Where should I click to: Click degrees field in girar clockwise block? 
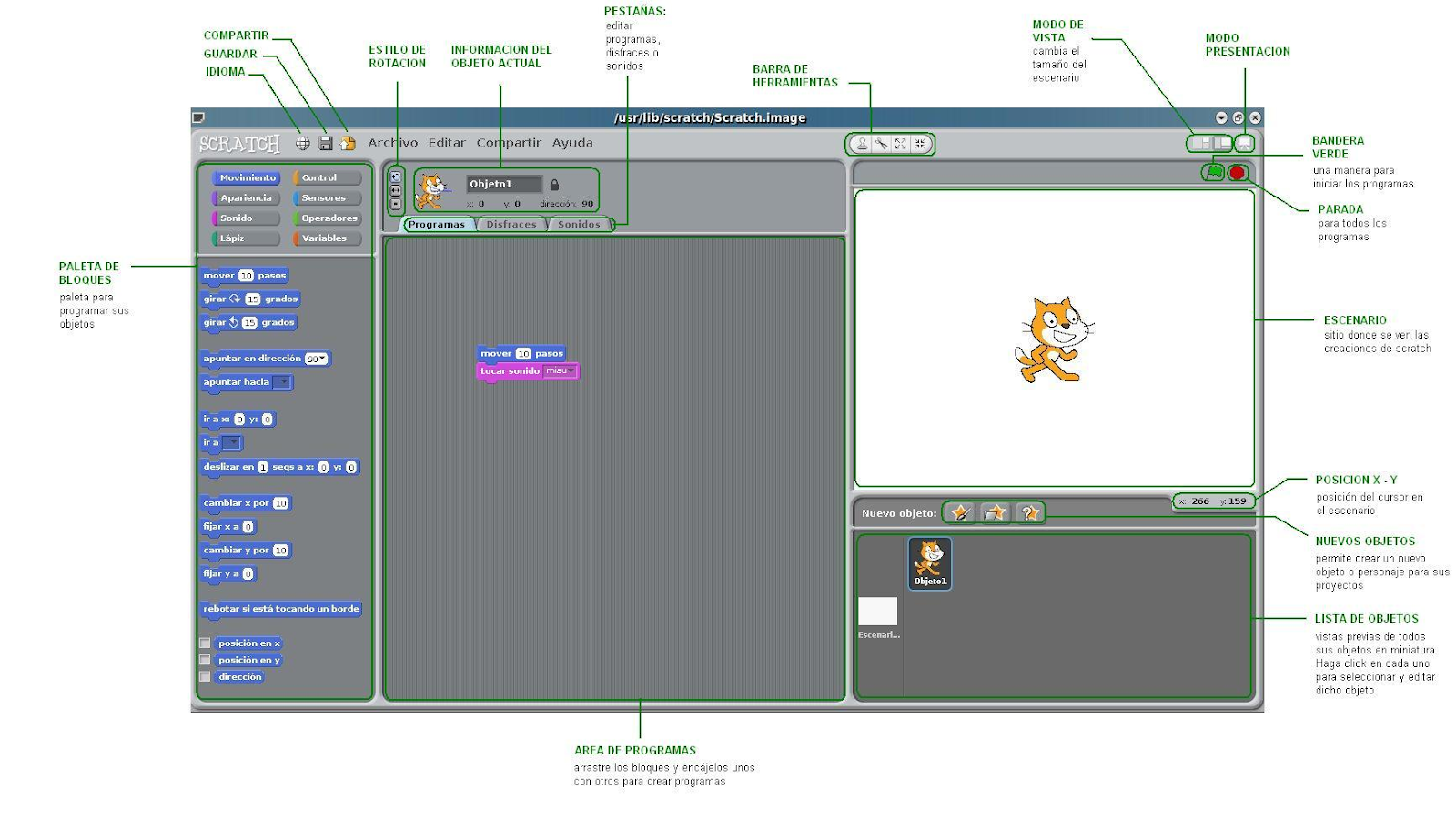pos(252,299)
